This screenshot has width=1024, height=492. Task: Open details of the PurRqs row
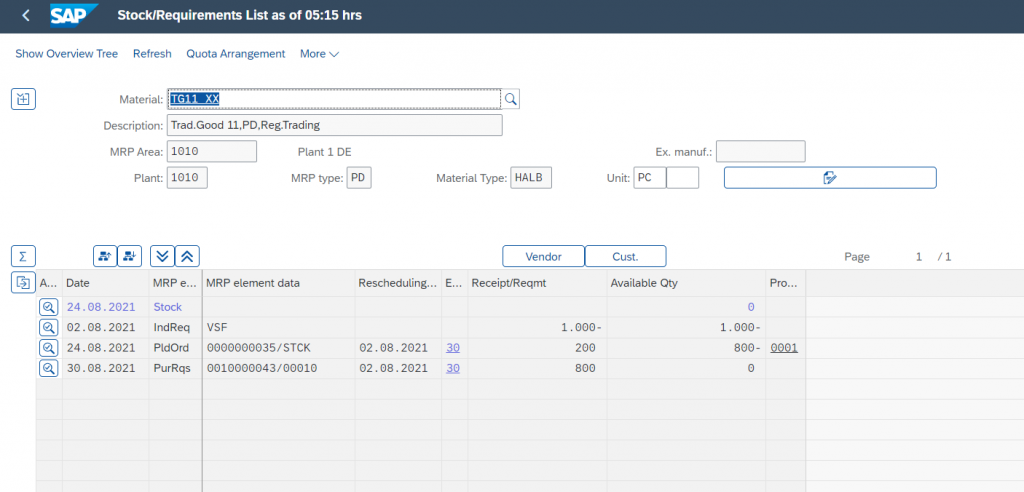point(48,369)
